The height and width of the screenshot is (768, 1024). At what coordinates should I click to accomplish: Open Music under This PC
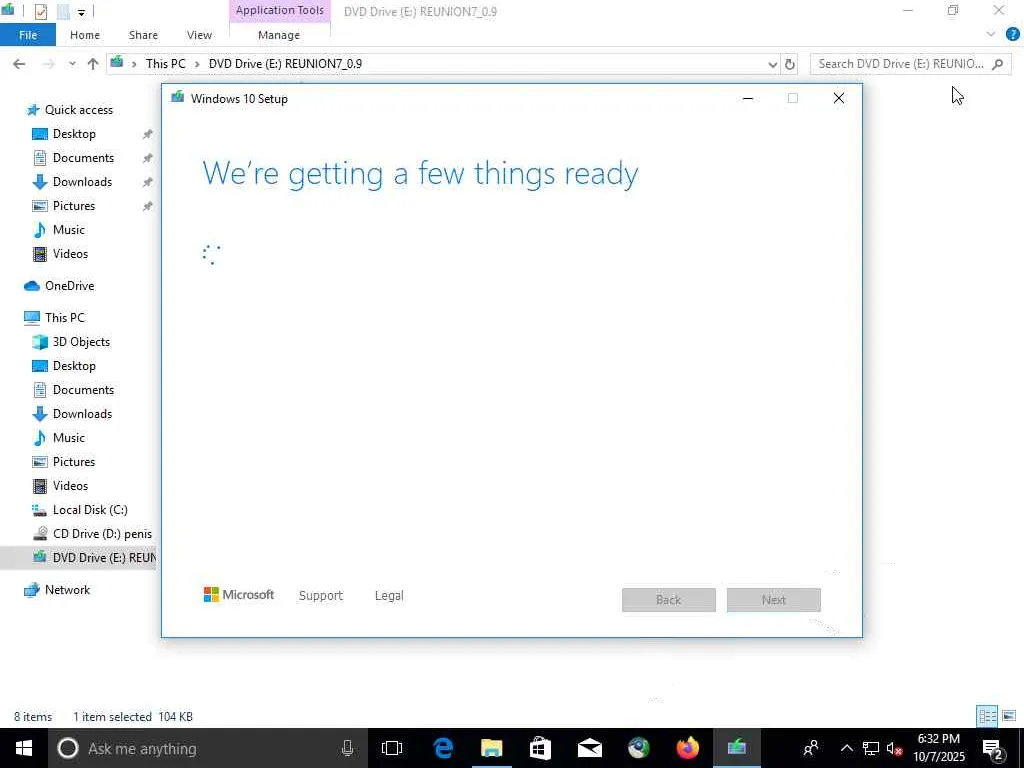(69, 438)
